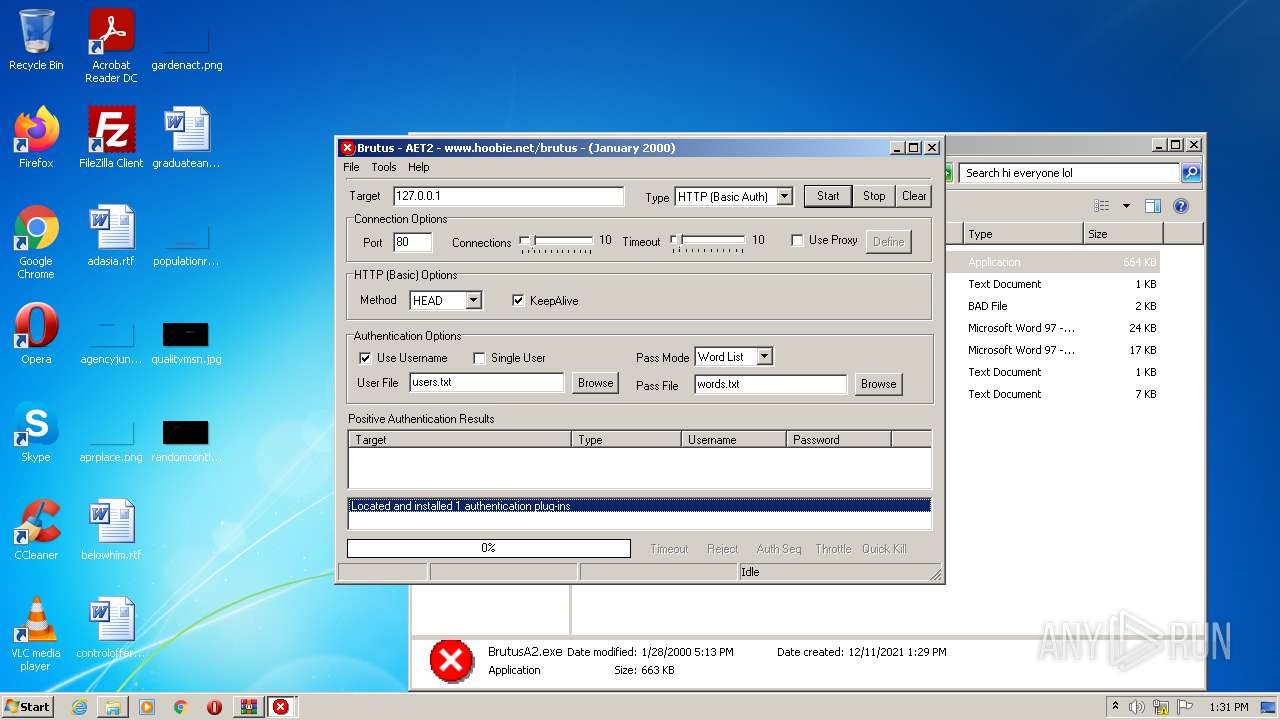Toggle Explorer's preview pane icon

coord(1152,206)
